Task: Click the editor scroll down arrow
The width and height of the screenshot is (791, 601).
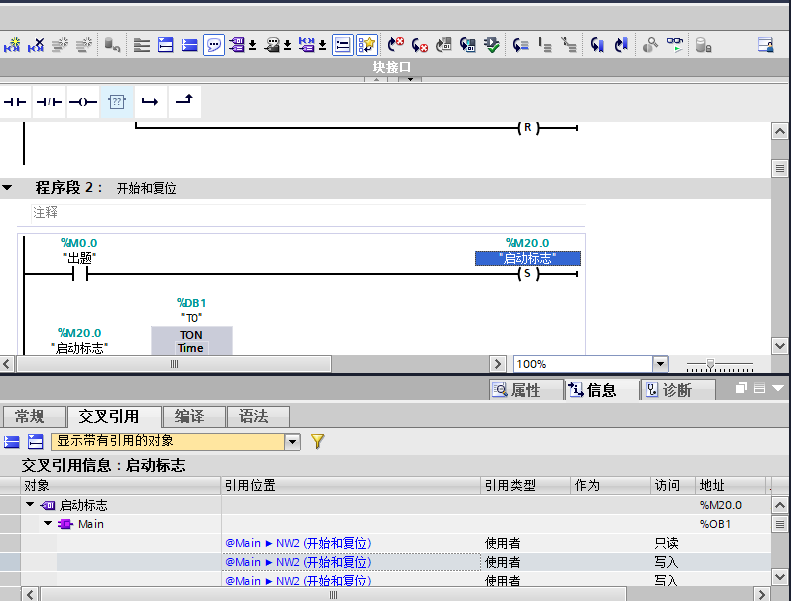Action: [779, 346]
